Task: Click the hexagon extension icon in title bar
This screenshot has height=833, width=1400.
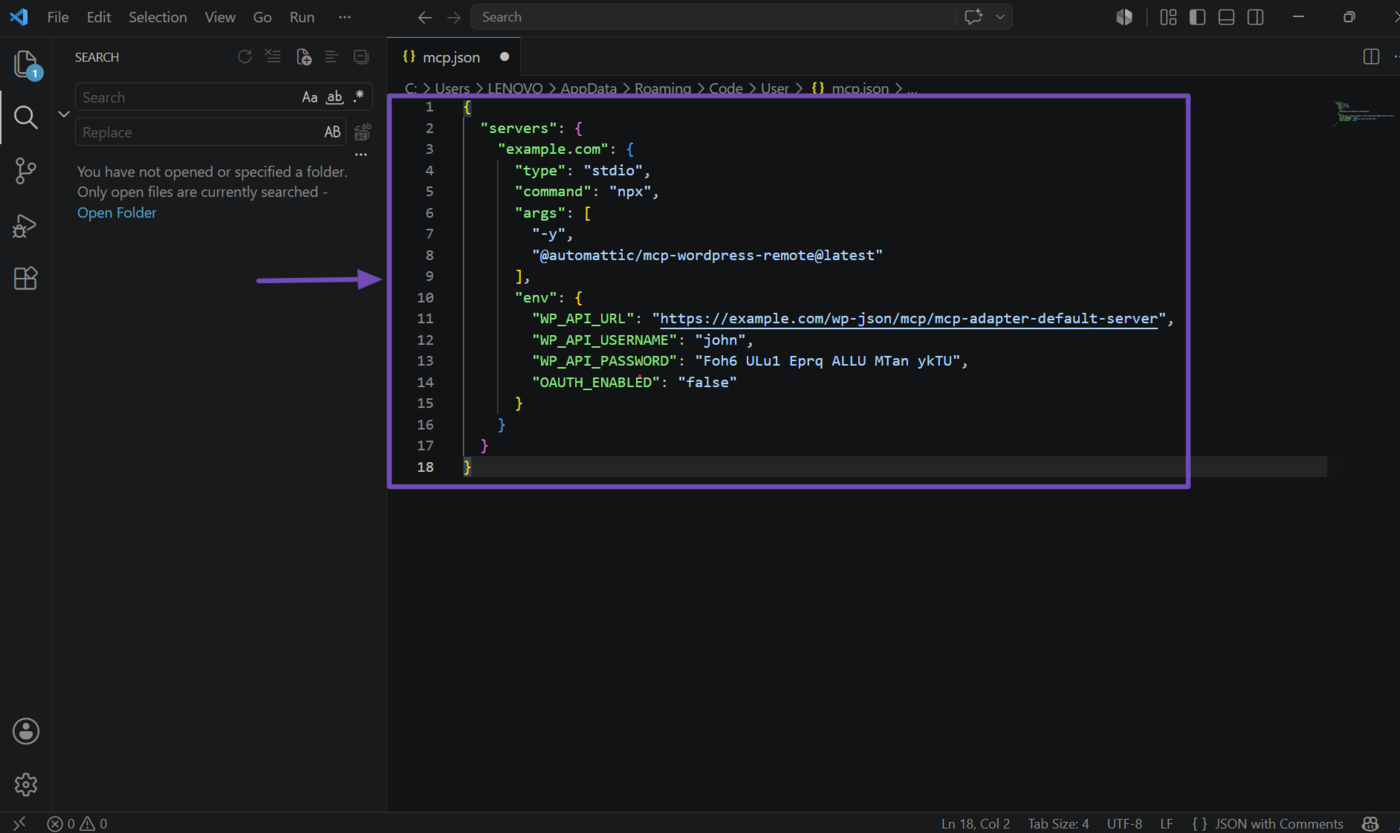Action: 1125,17
